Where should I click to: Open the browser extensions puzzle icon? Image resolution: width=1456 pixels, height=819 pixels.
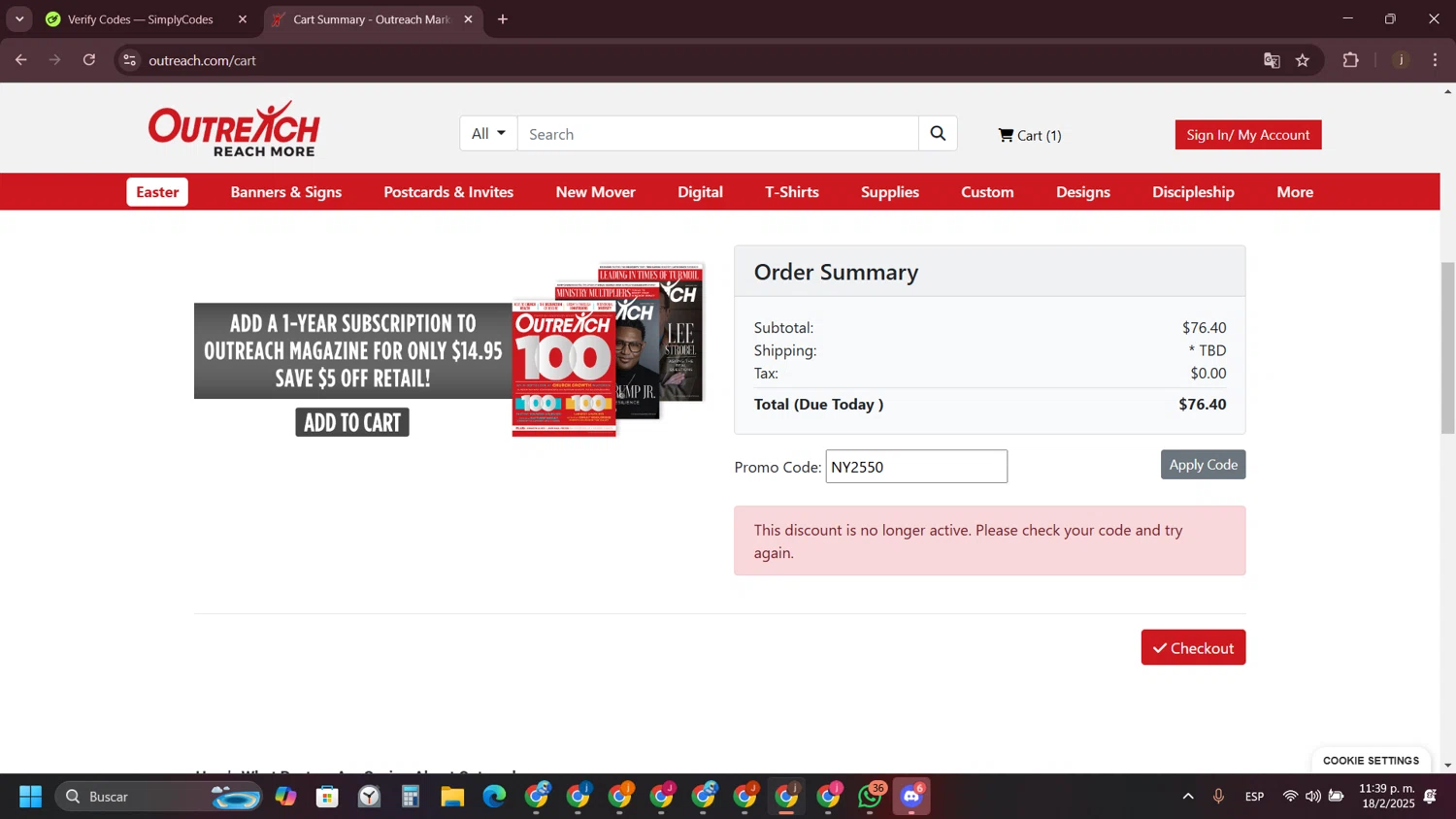pos(1350,60)
